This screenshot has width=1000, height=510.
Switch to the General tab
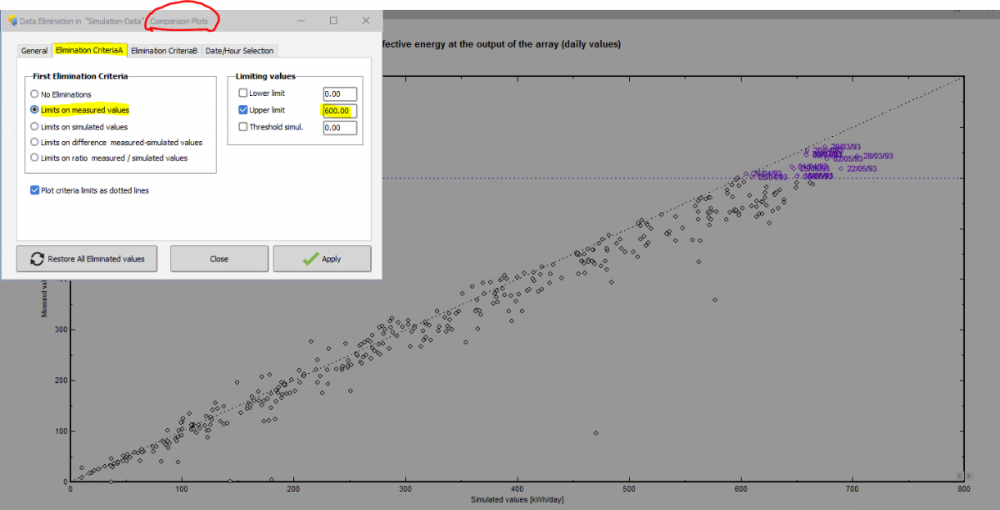pos(34,50)
